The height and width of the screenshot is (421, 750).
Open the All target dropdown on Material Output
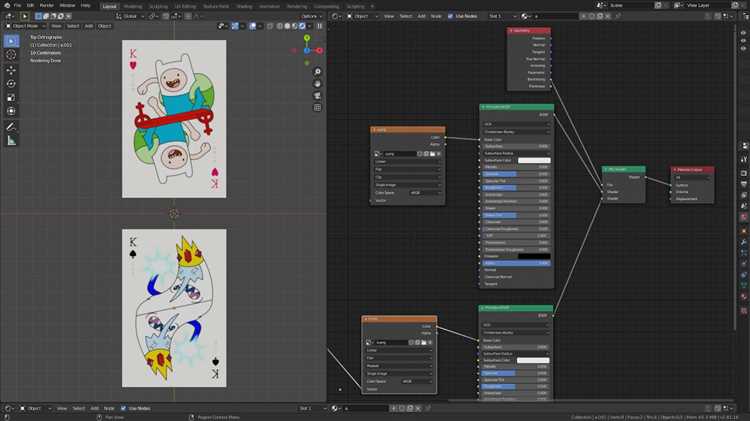(693, 177)
